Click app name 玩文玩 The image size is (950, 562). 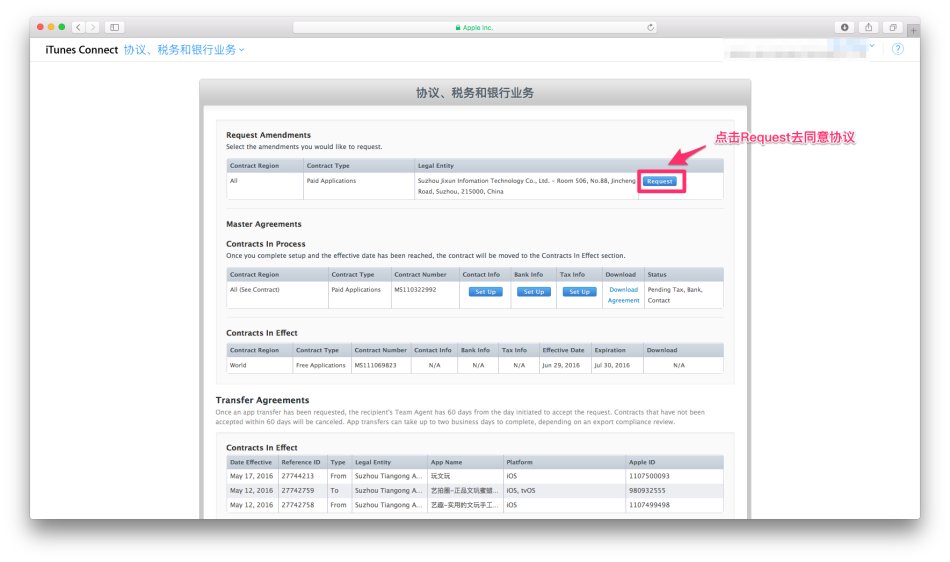tap(440, 476)
